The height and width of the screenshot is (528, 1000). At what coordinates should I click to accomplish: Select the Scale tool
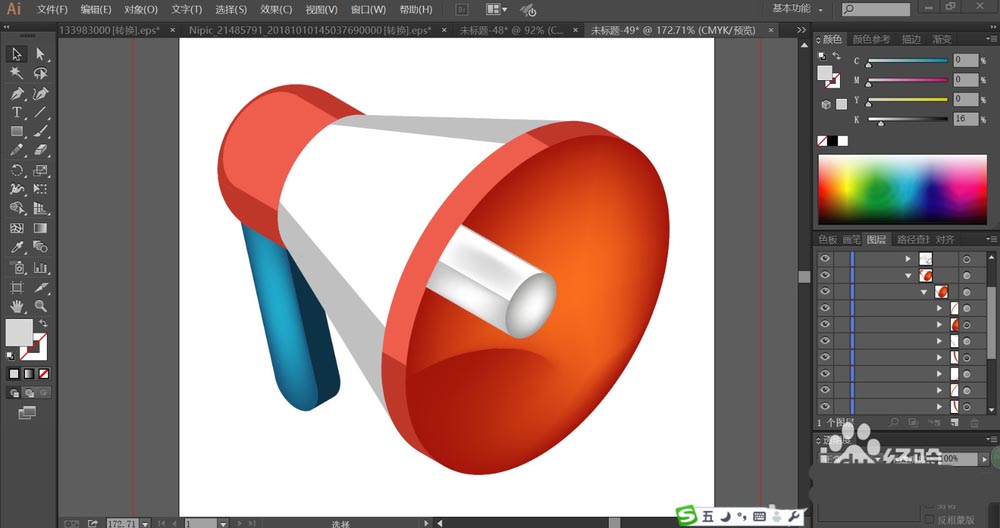coord(40,170)
